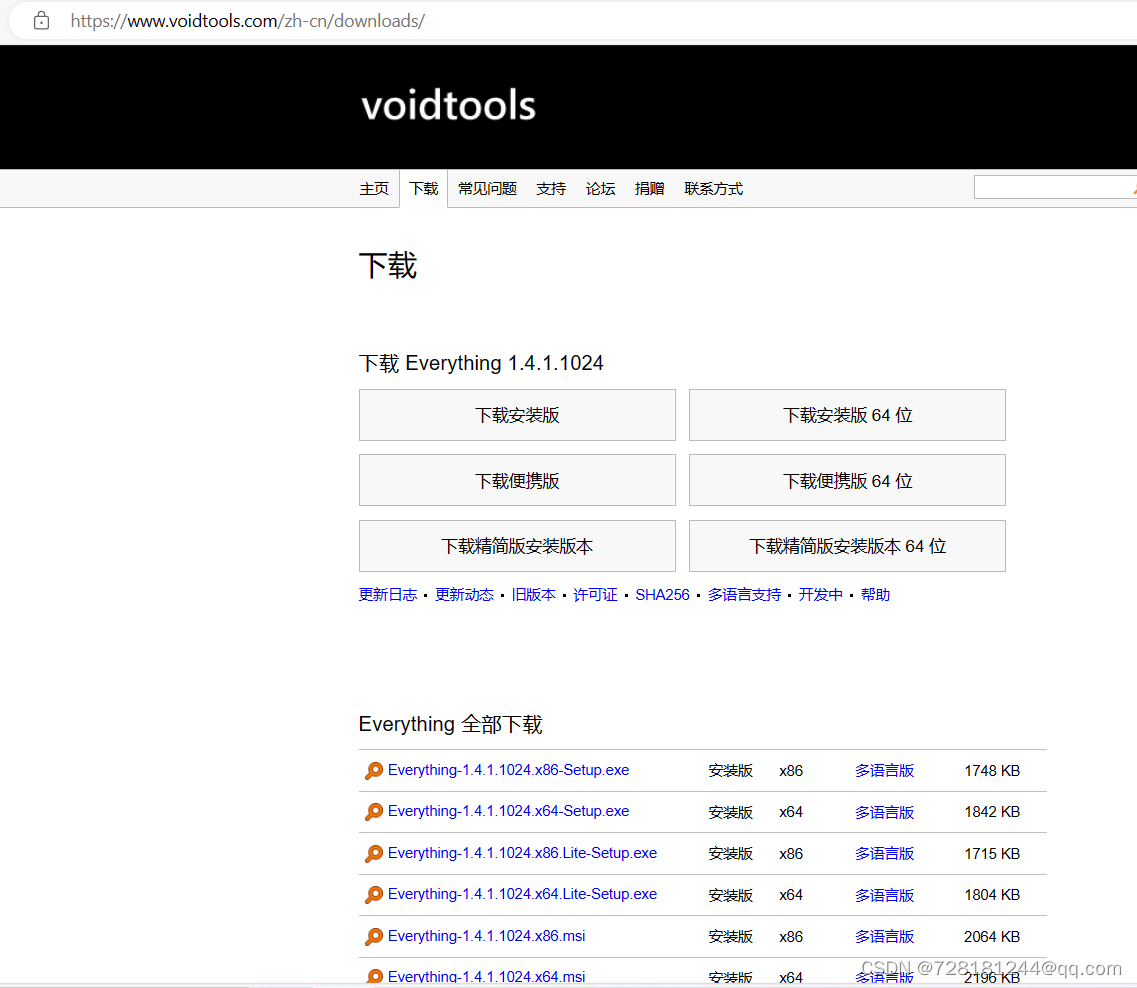Viewport: 1137px width, 988px height.
Task: Open the SHA256 link
Action: (x=662, y=594)
